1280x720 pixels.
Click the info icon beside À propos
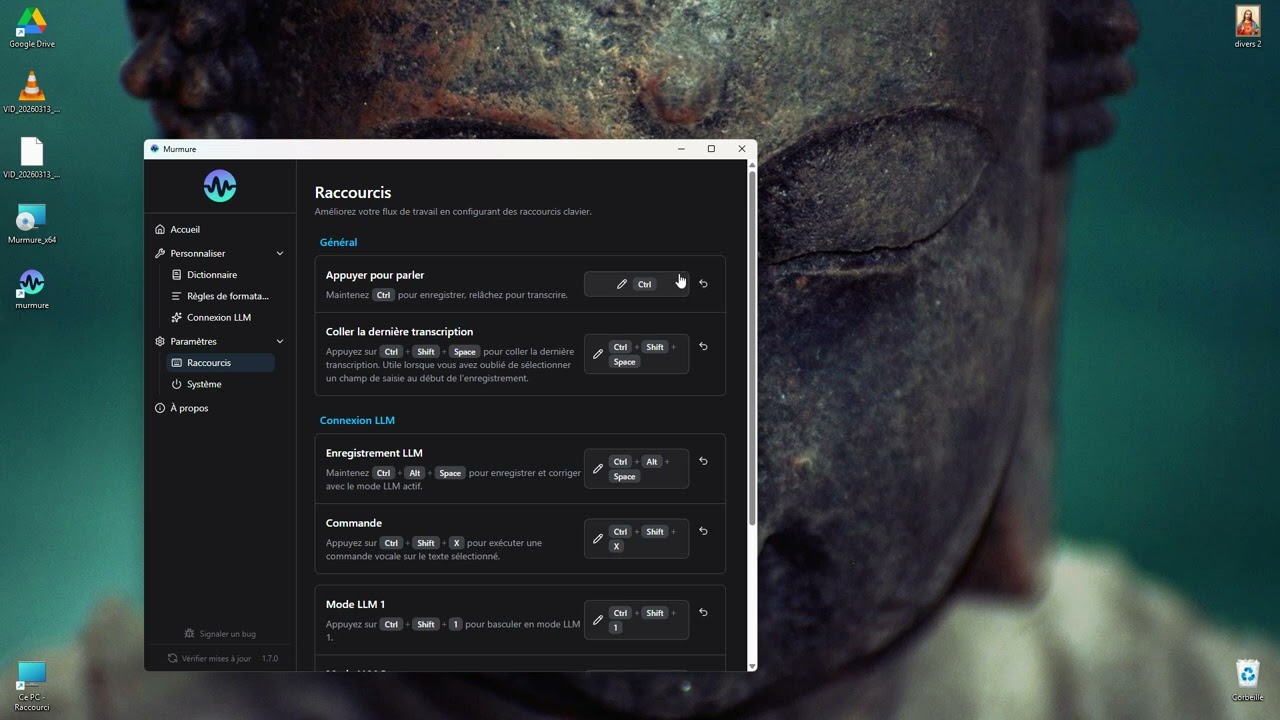pyautogui.click(x=160, y=408)
